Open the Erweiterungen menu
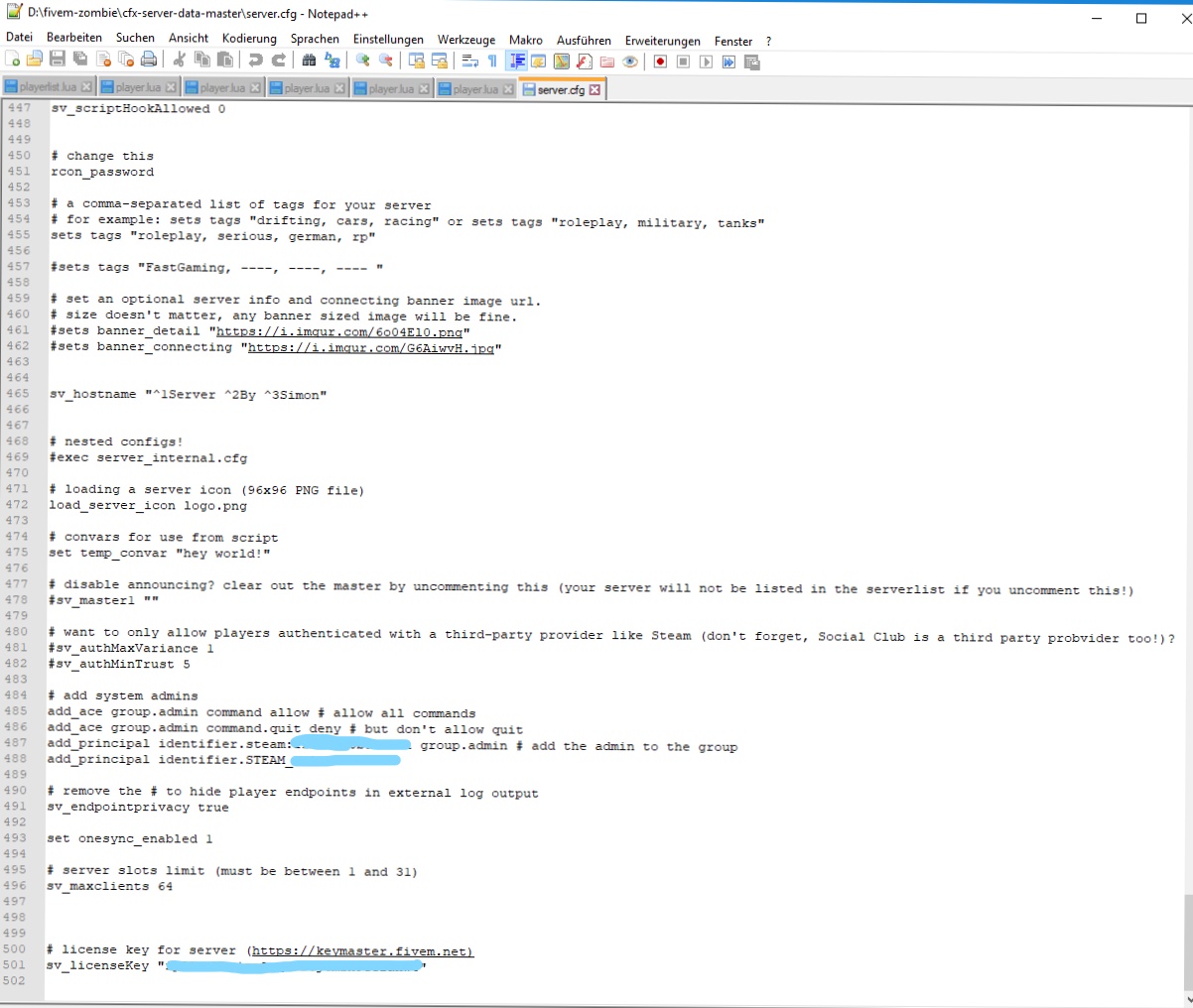 coord(662,40)
